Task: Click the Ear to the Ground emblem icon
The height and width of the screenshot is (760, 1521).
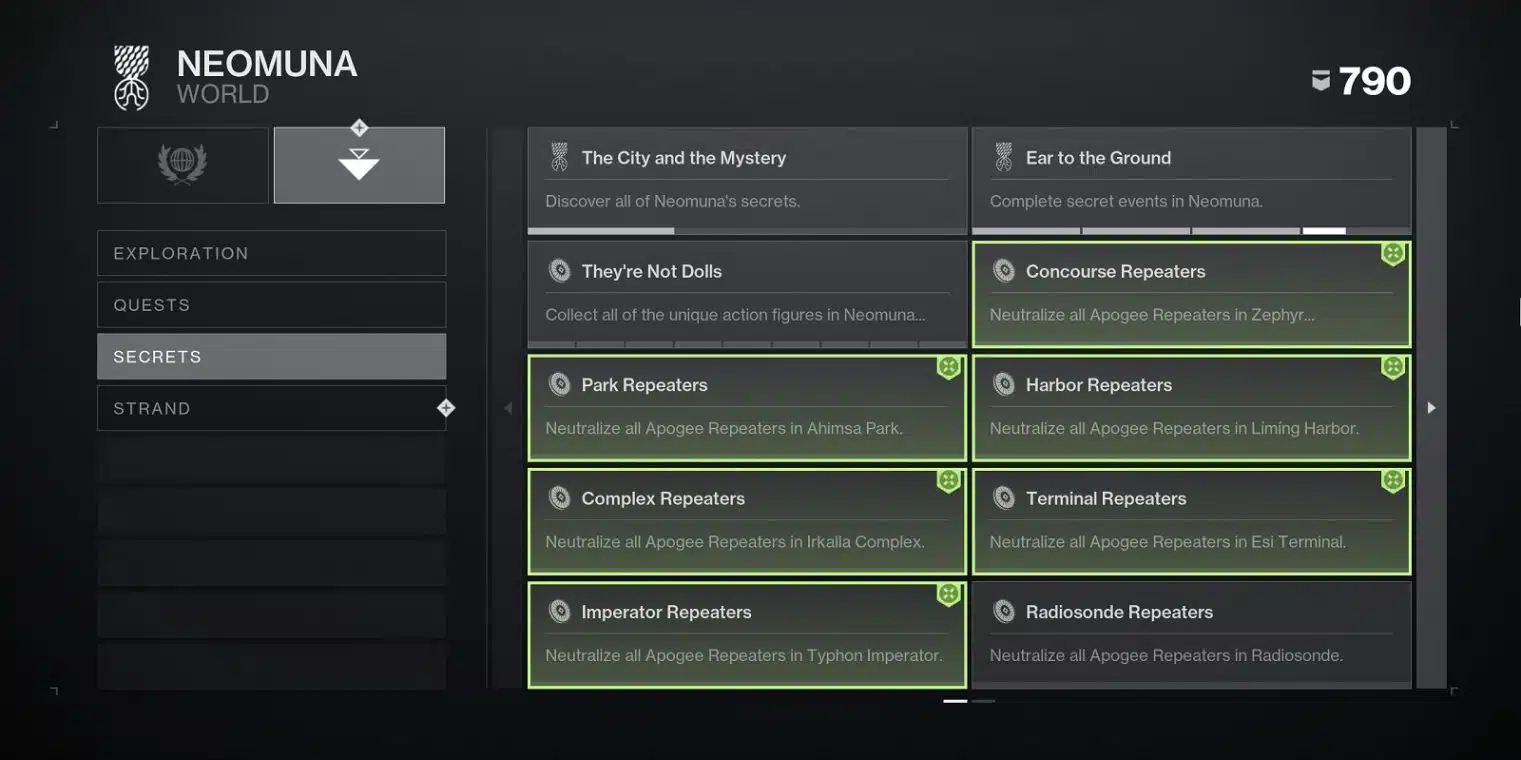Action: 1003,157
